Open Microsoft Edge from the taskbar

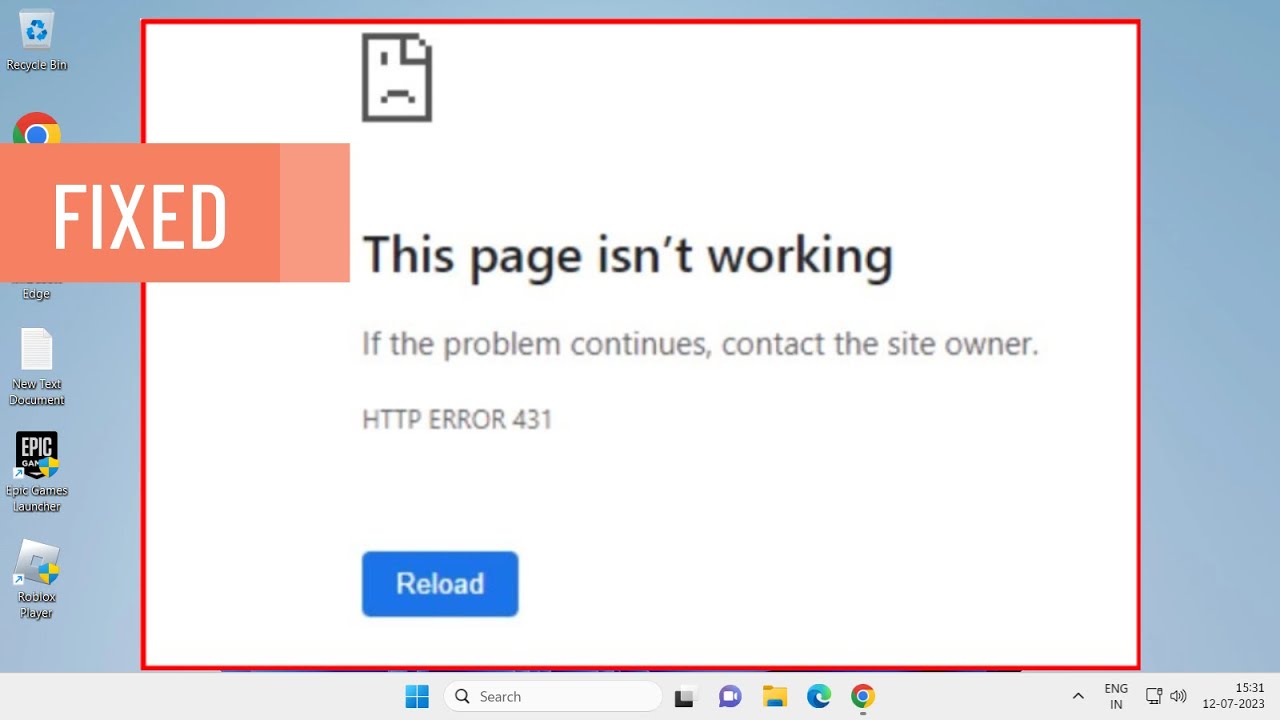[x=819, y=697]
